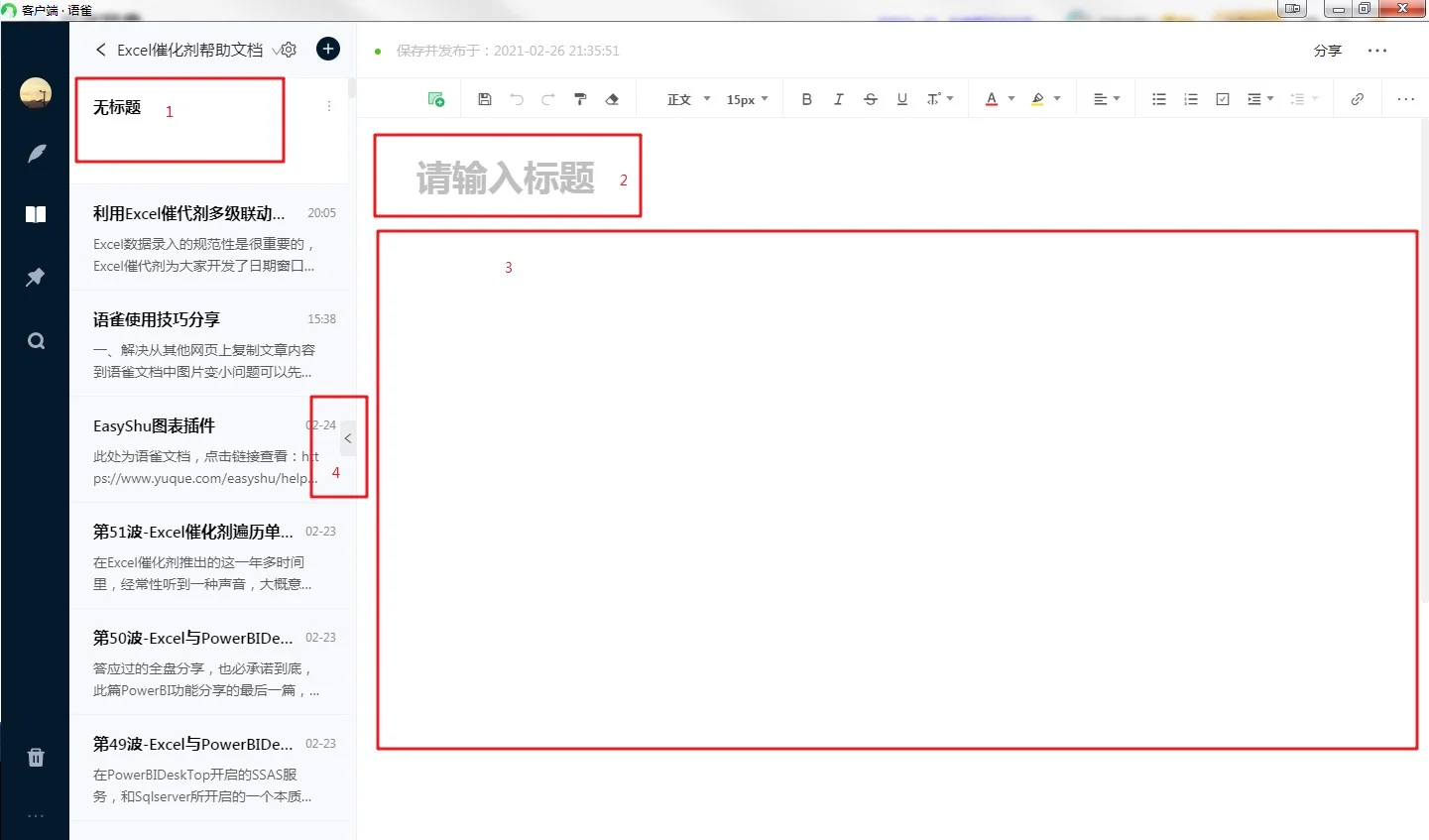The width and height of the screenshot is (1429, 840).
Task: Save the document with the floppy icon
Action: click(485, 99)
